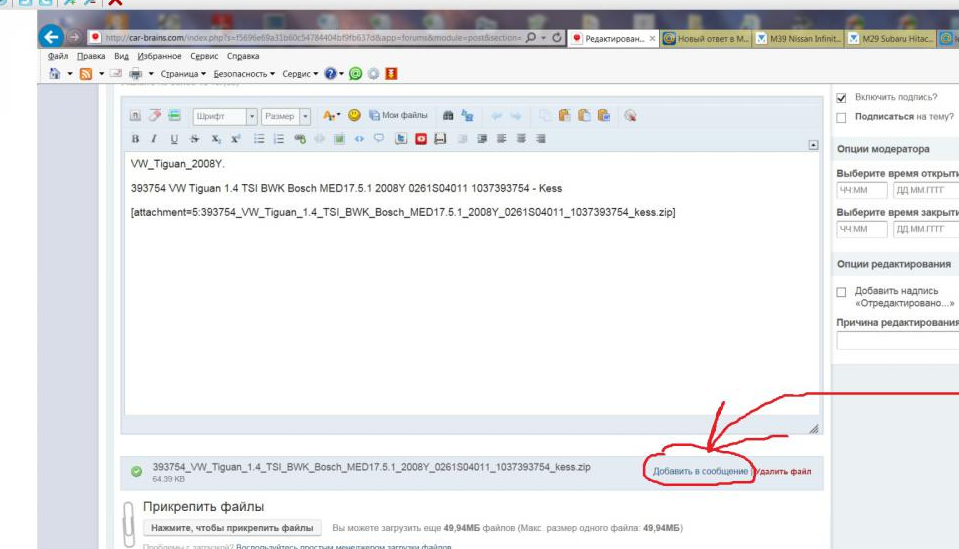Insert a hyperlink with link icon
Viewport: 959px width, 549px height.
point(300,139)
